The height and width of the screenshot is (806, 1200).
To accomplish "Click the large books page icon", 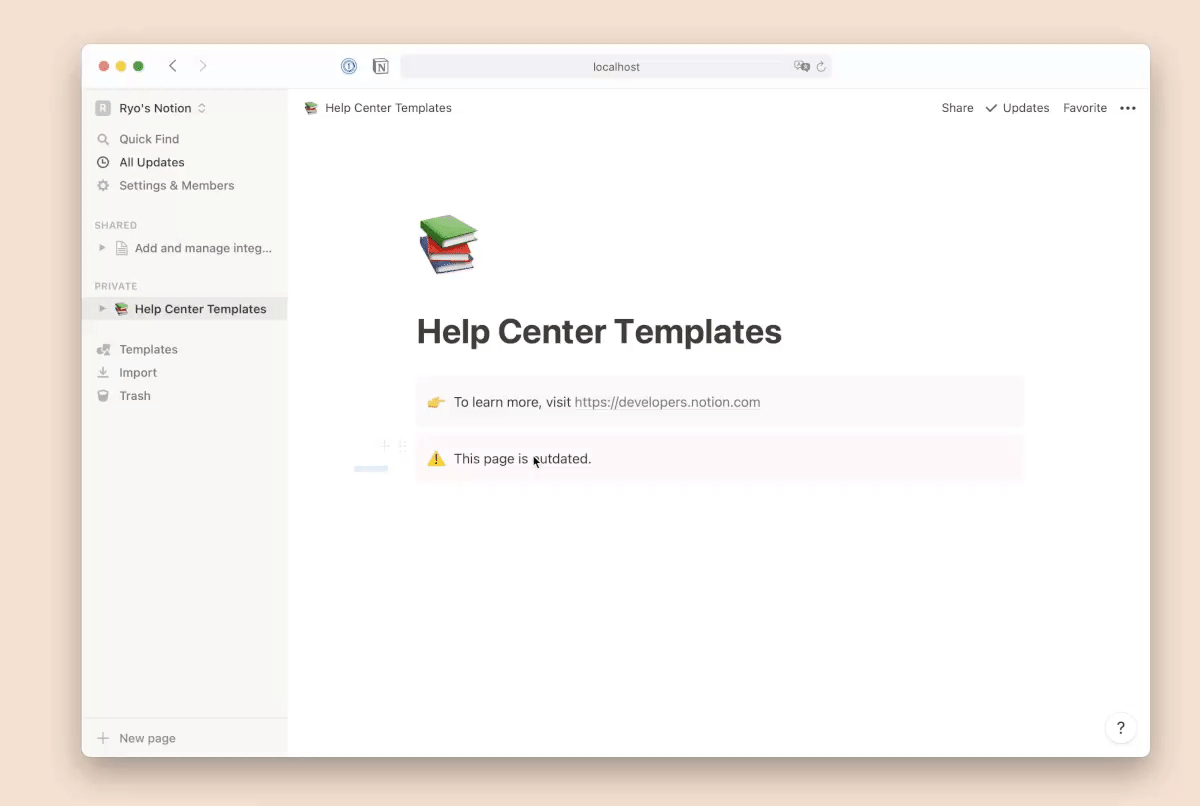I will 448,244.
